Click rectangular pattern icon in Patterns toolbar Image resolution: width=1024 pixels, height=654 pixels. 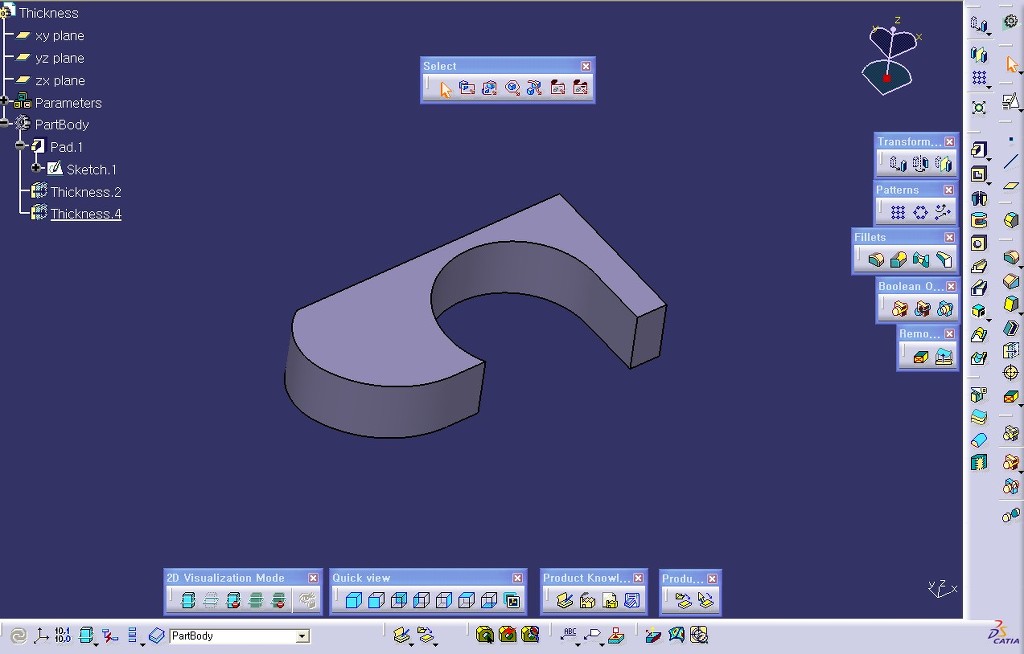pos(898,212)
